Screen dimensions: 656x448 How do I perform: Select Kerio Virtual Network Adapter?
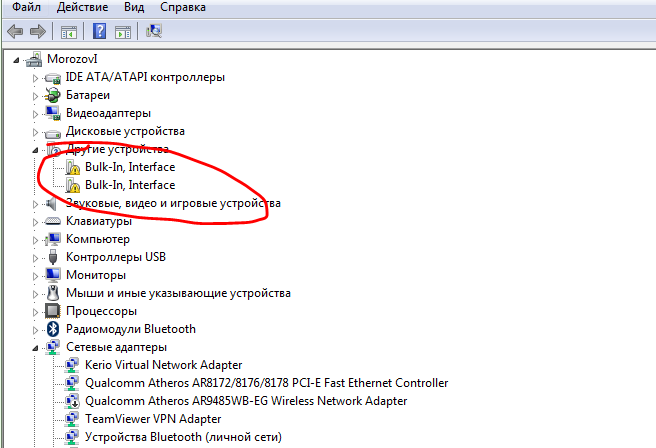(x=164, y=365)
